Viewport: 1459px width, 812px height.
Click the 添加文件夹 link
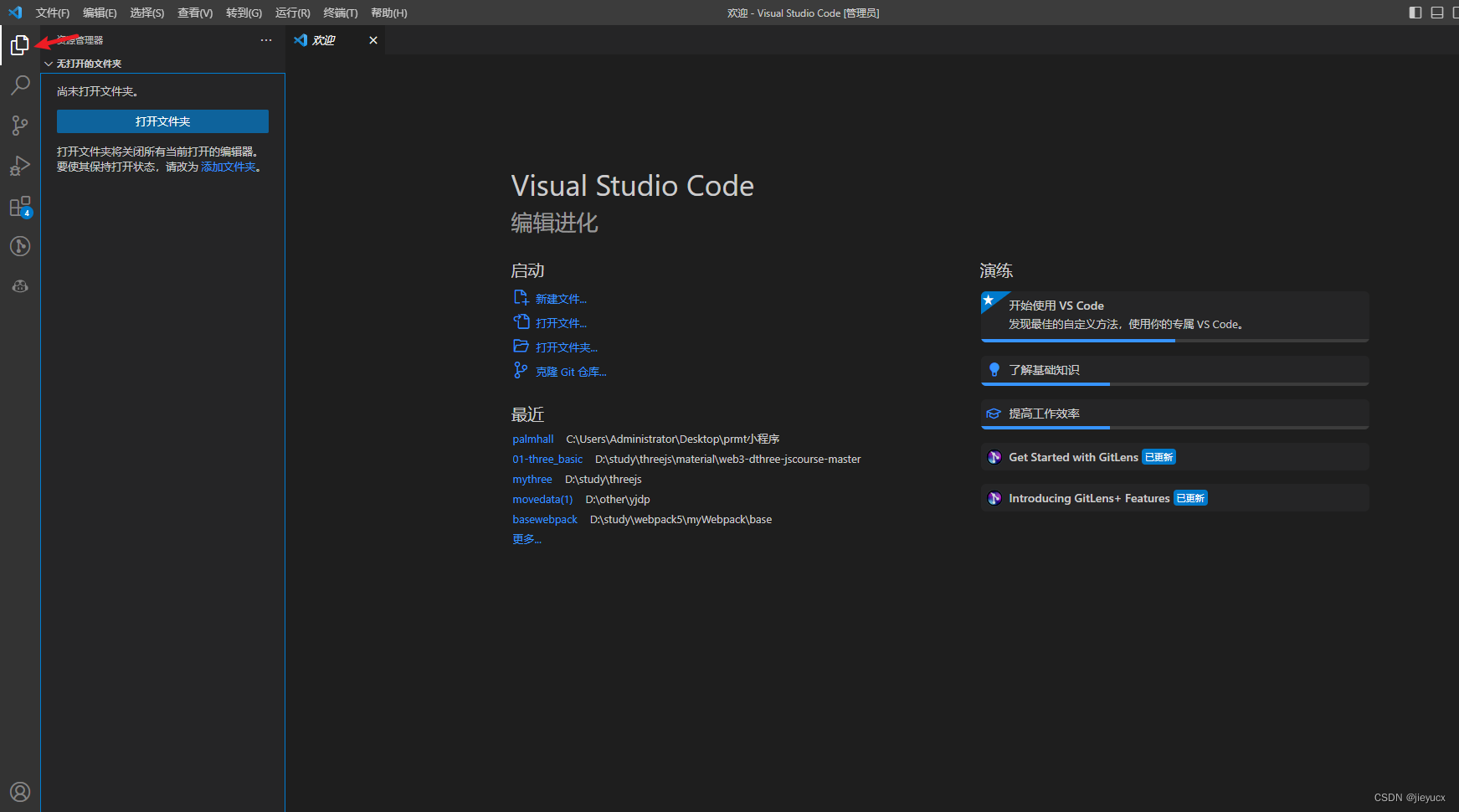point(229,167)
